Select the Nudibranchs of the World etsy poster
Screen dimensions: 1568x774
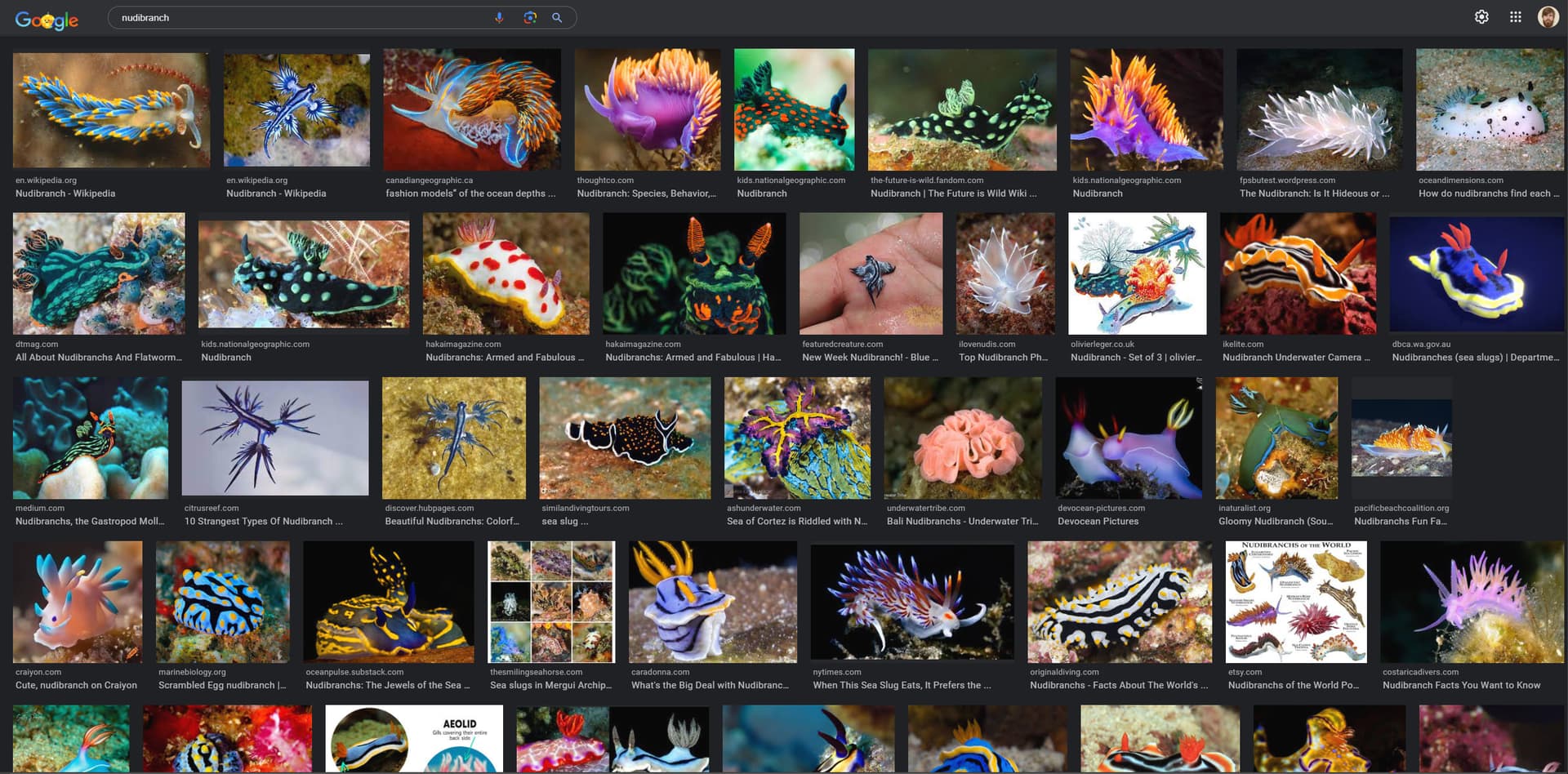coord(1295,602)
